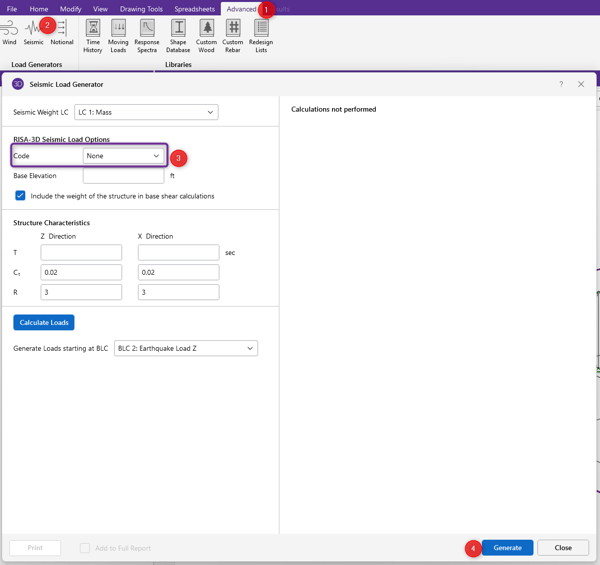Open the Wind load generator
The width and height of the screenshot is (600, 565).
click(x=9, y=33)
